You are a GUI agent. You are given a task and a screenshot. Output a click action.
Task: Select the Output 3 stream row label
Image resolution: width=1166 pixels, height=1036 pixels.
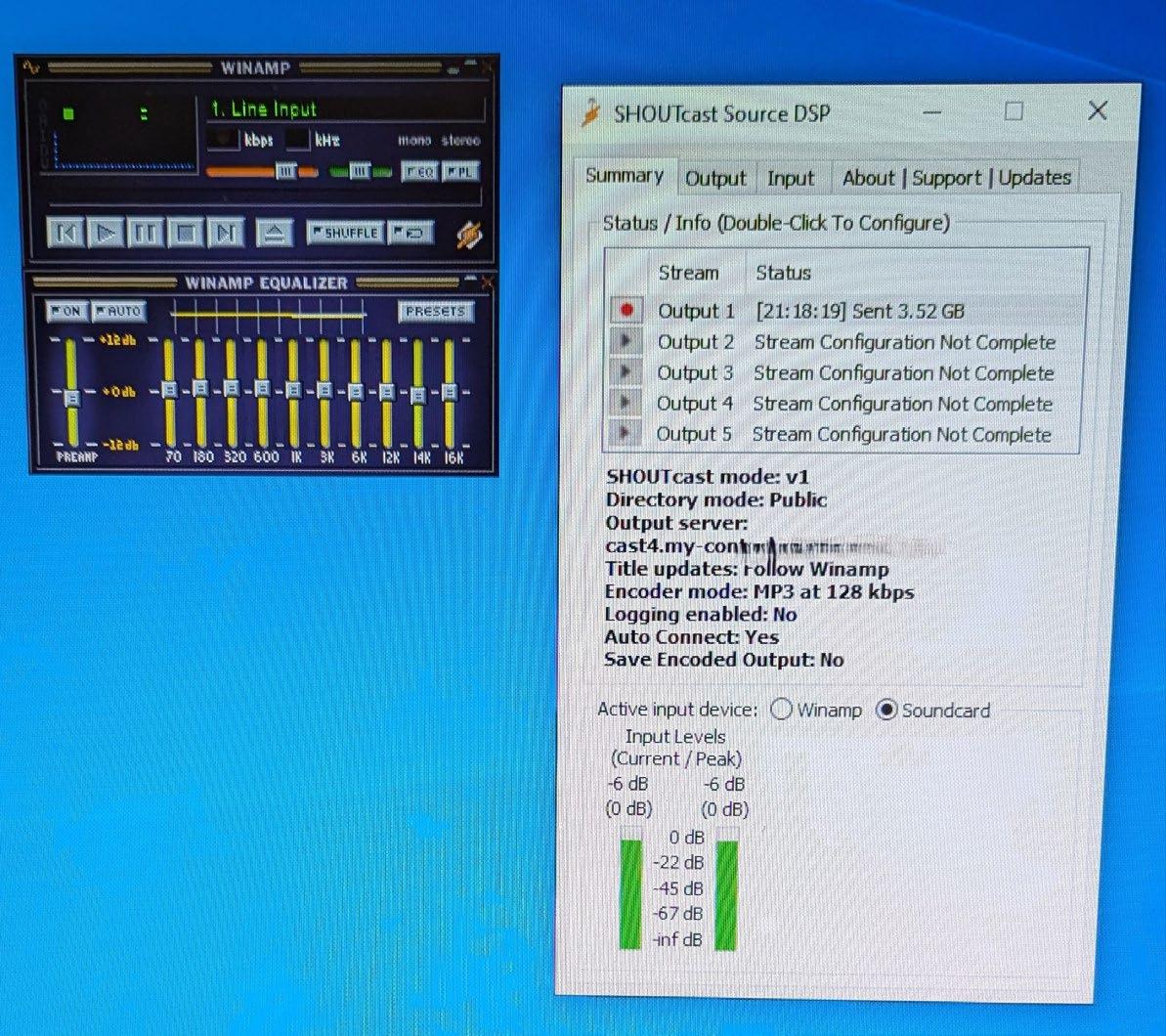coord(695,372)
